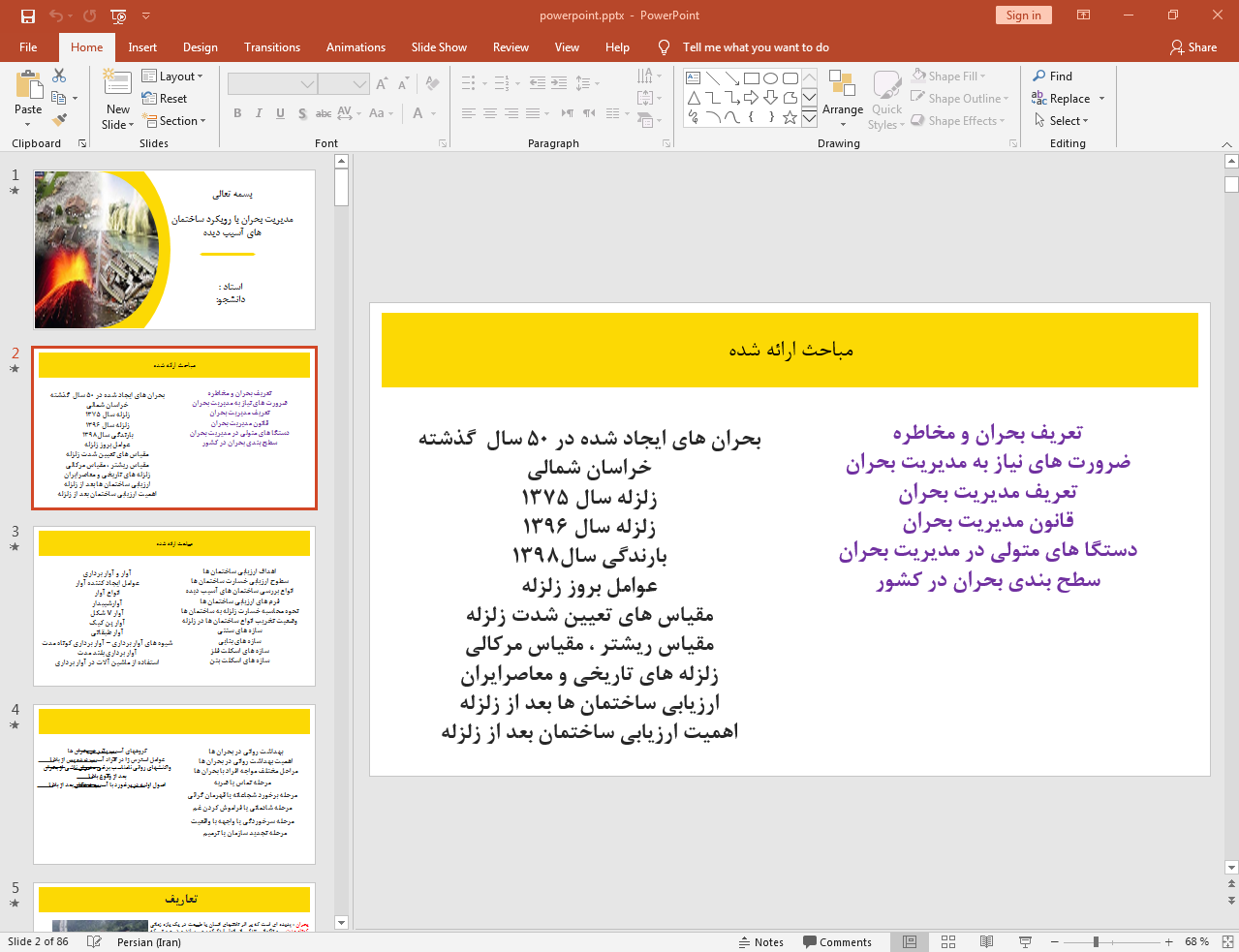
Task: Toggle Bold formatting
Action: pos(237,113)
